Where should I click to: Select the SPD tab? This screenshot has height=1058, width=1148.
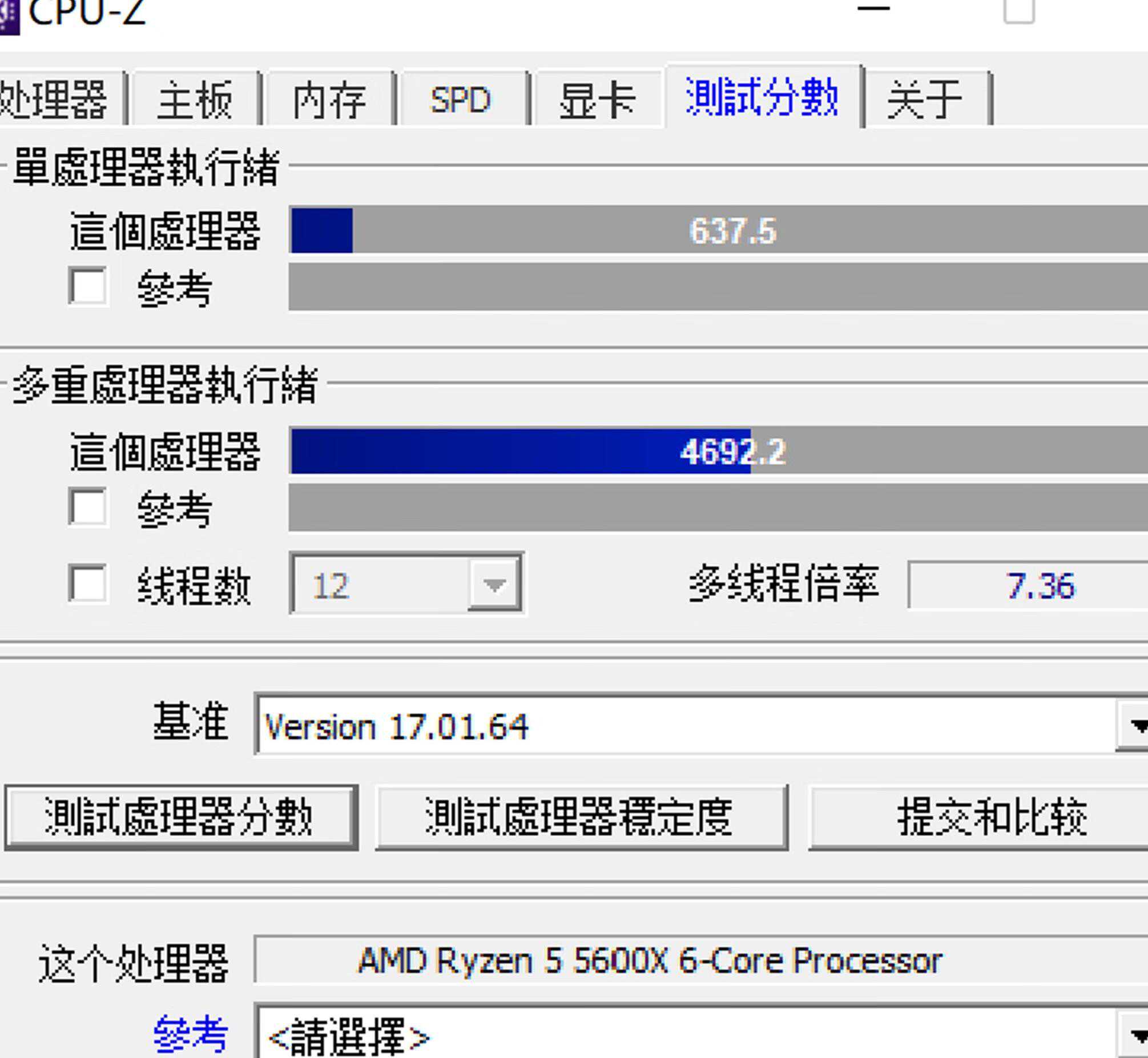click(461, 100)
